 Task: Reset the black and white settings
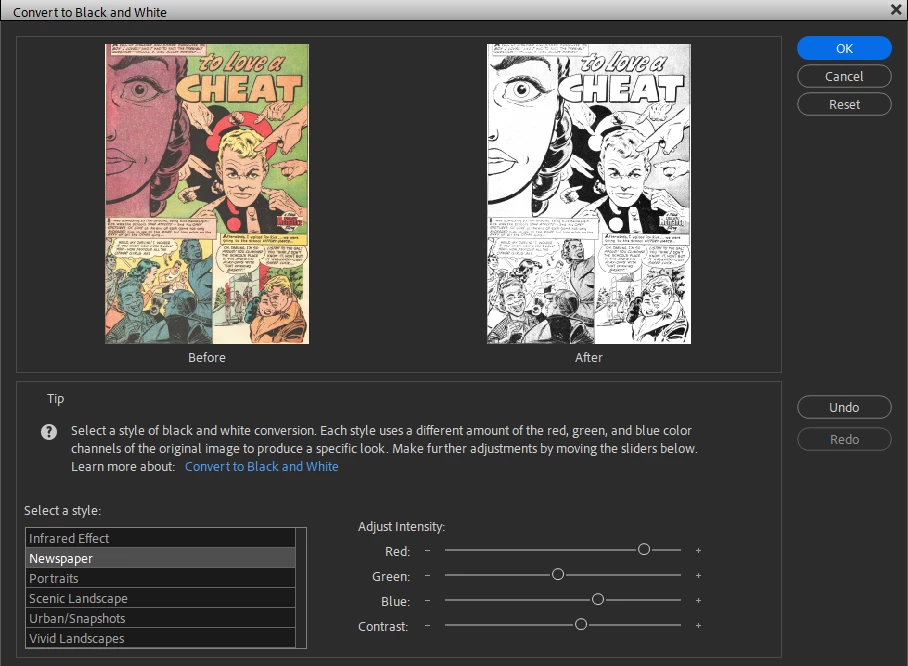[844, 105]
